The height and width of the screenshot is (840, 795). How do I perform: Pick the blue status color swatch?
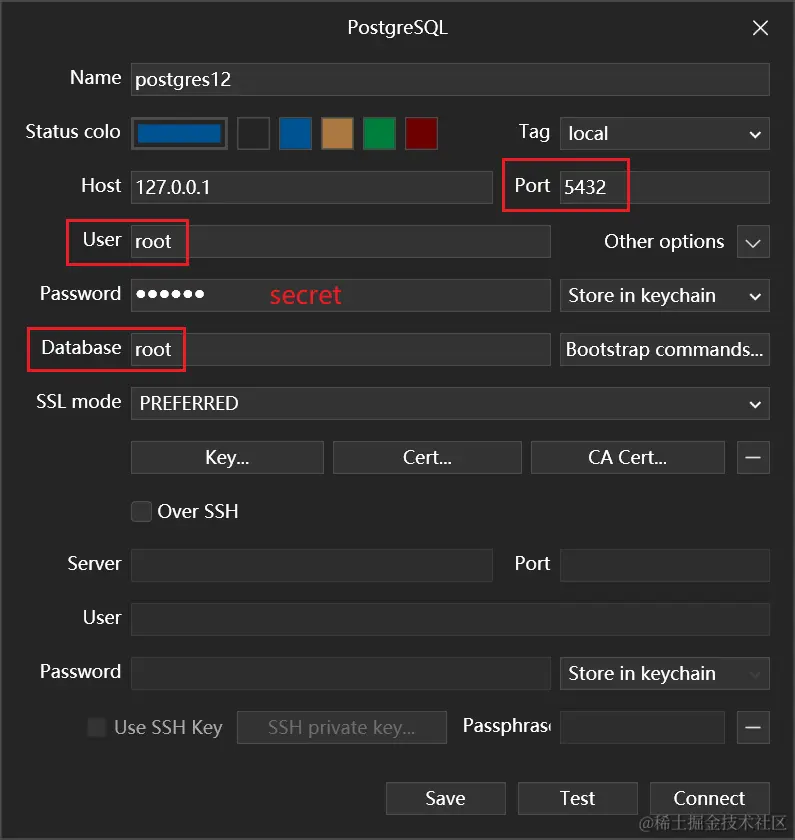(295, 133)
